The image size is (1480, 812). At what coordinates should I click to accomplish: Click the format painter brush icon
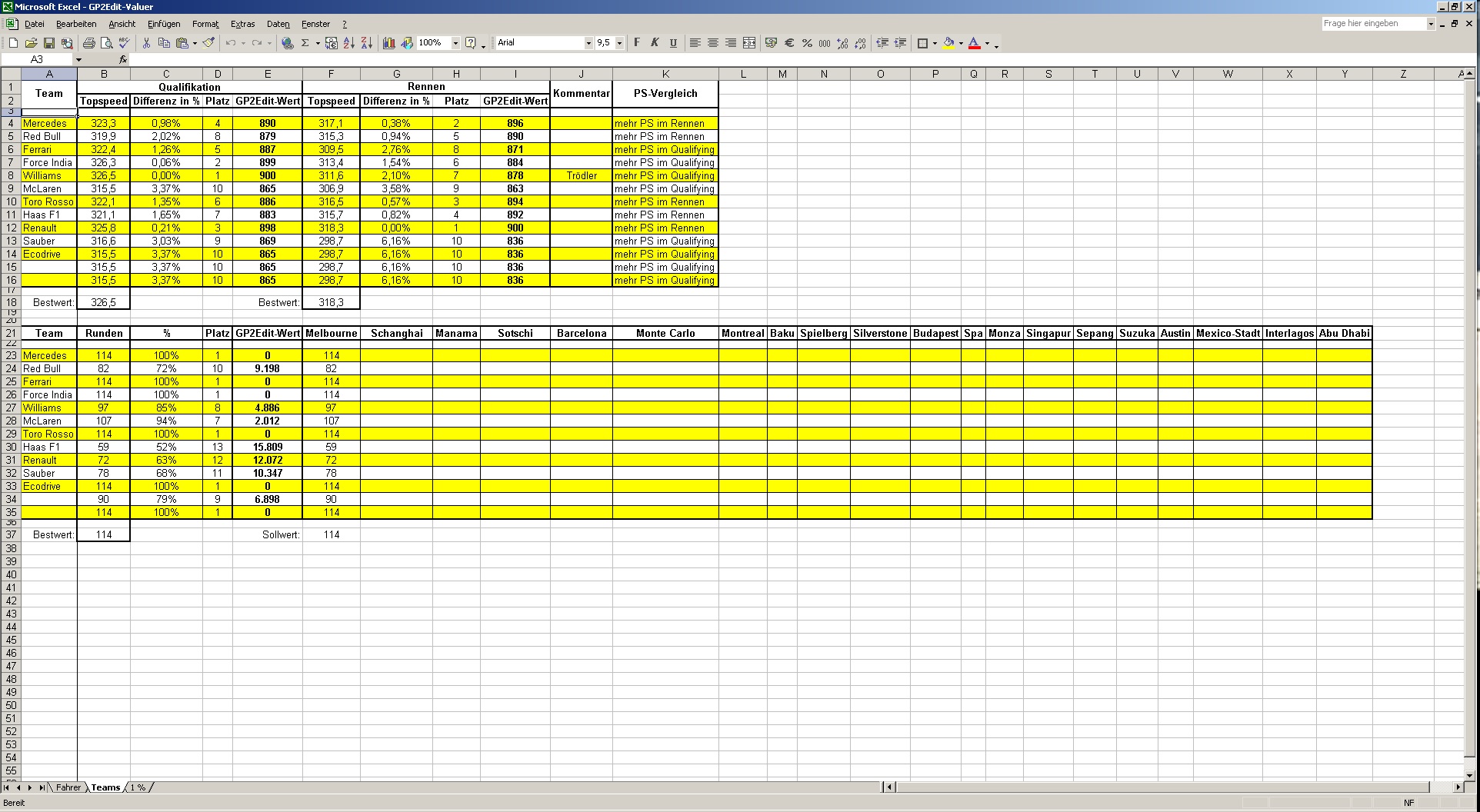[x=208, y=43]
